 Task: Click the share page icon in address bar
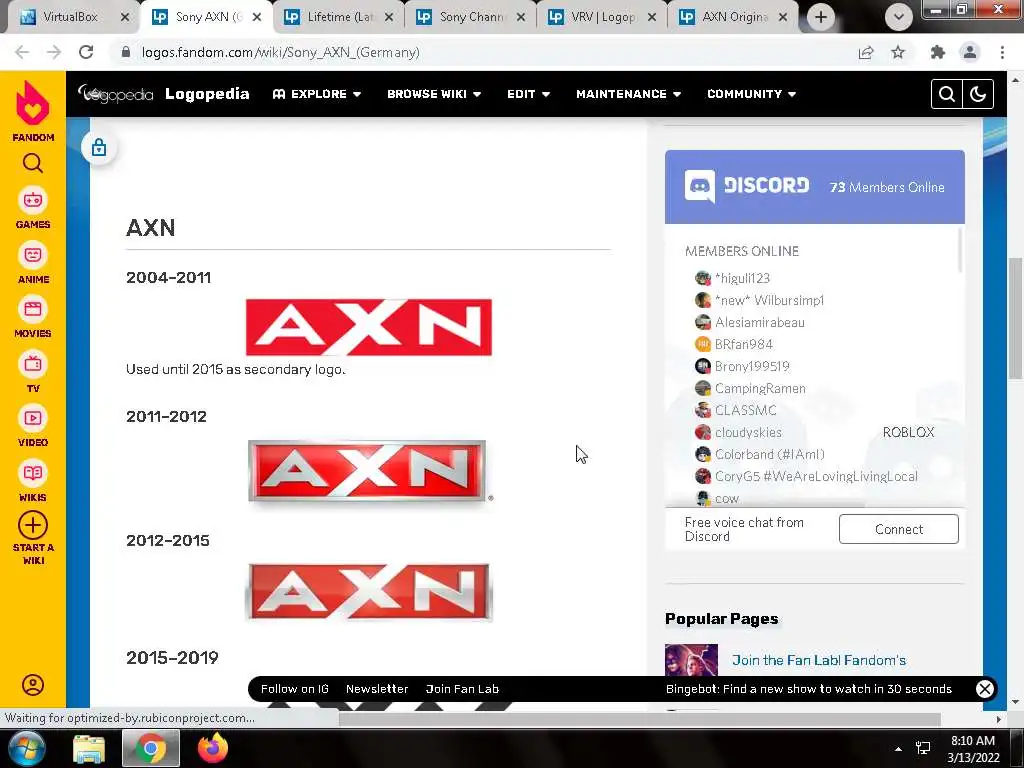pyautogui.click(x=866, y=52)
